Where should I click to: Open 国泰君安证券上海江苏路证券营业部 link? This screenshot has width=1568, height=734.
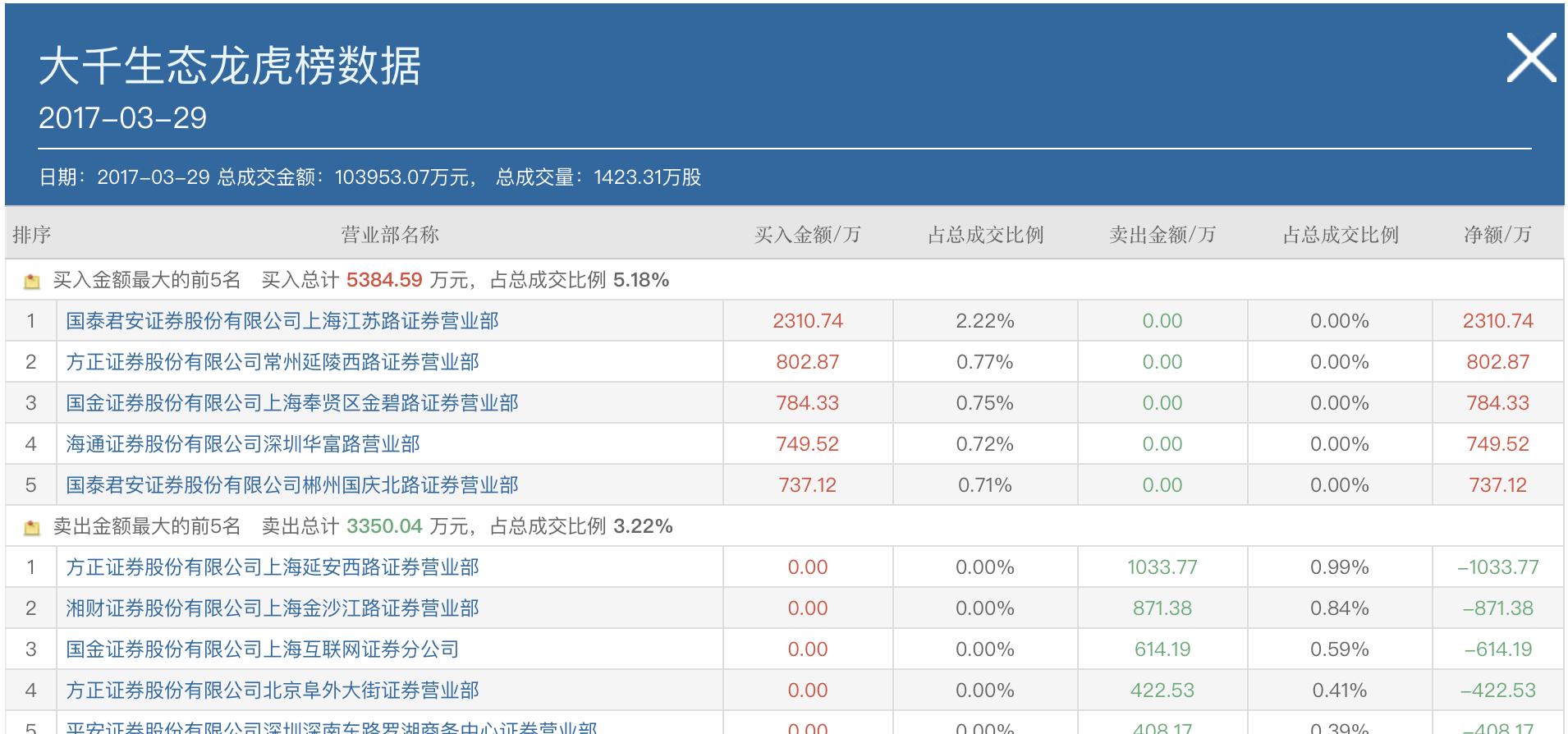tap(282, 321)
